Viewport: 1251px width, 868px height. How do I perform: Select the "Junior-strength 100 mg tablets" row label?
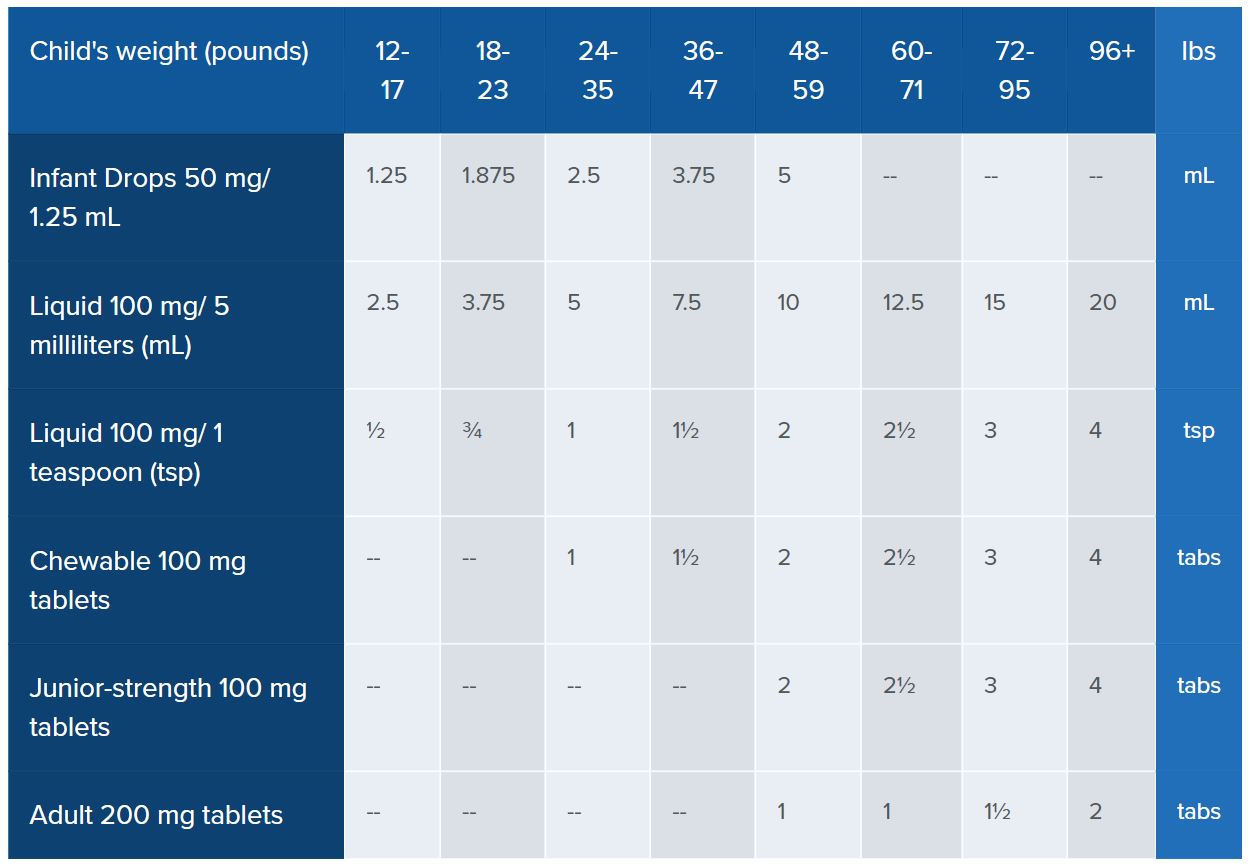[168, 707]
